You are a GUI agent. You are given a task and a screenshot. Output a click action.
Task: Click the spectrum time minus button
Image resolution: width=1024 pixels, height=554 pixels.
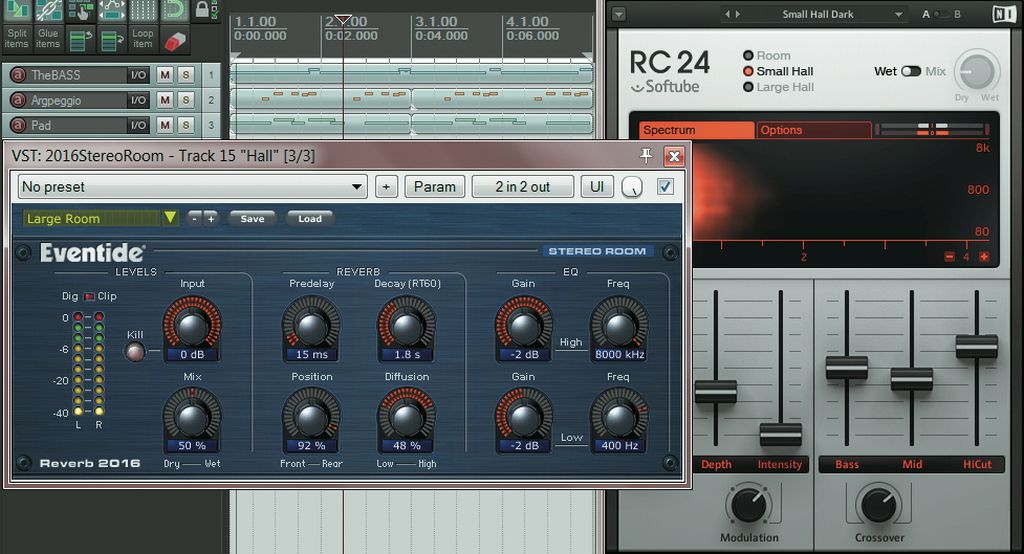tap(949, 257)
